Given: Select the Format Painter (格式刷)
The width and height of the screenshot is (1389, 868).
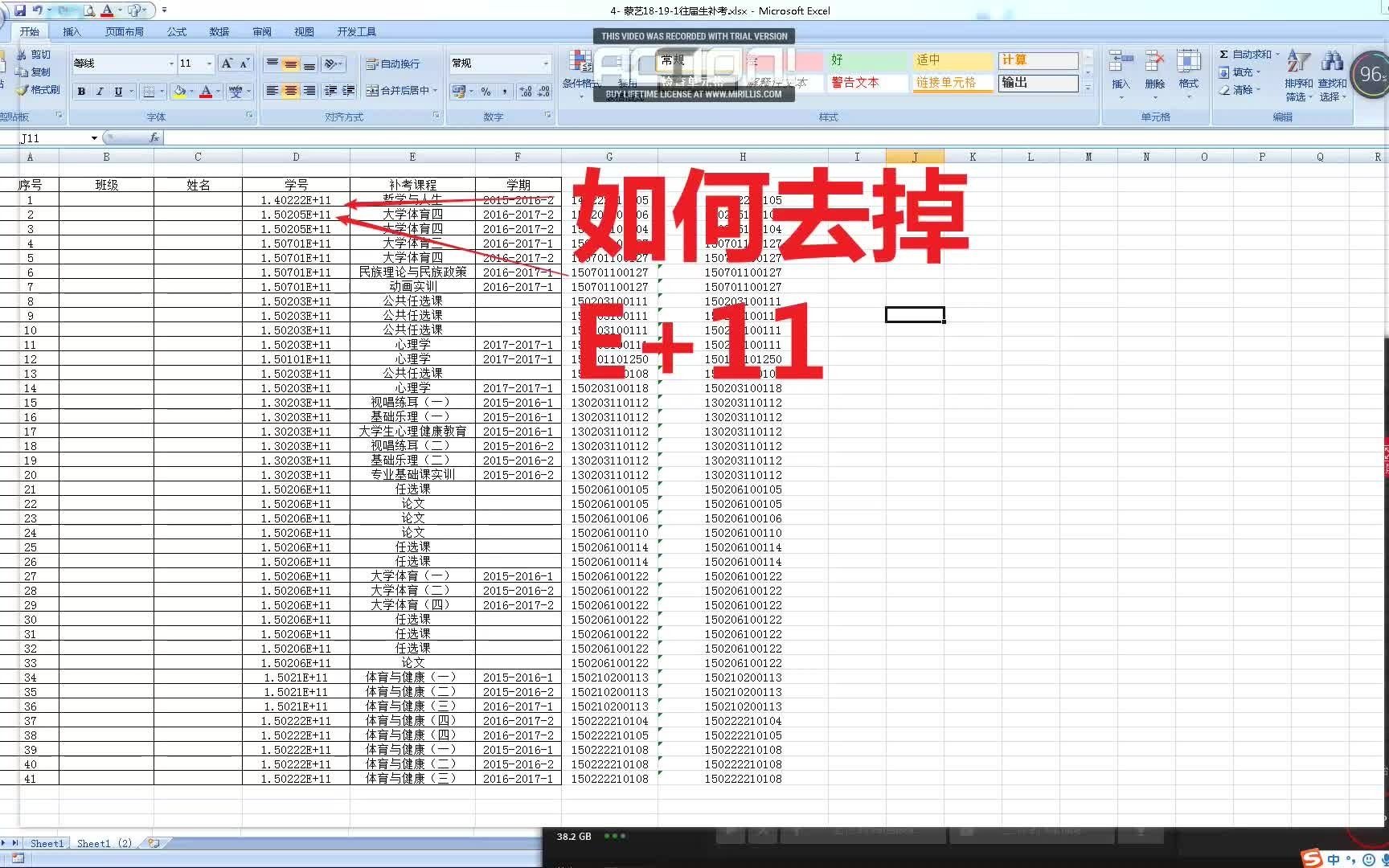Looking at the screenshot, I should pyautogui.click(x=39, y=90).
